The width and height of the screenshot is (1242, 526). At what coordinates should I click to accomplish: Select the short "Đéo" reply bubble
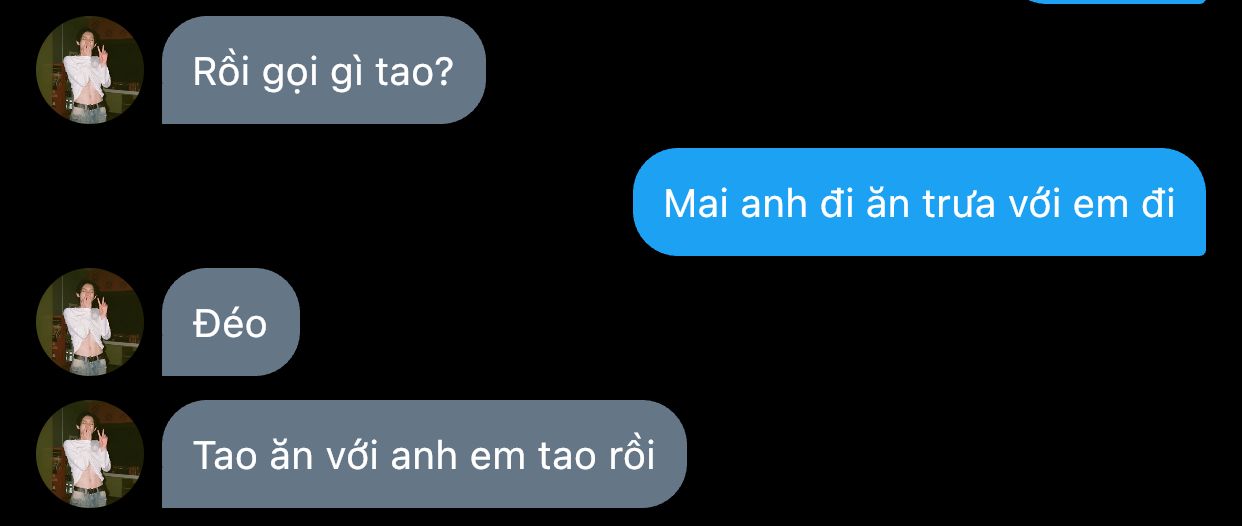point(231,322)
